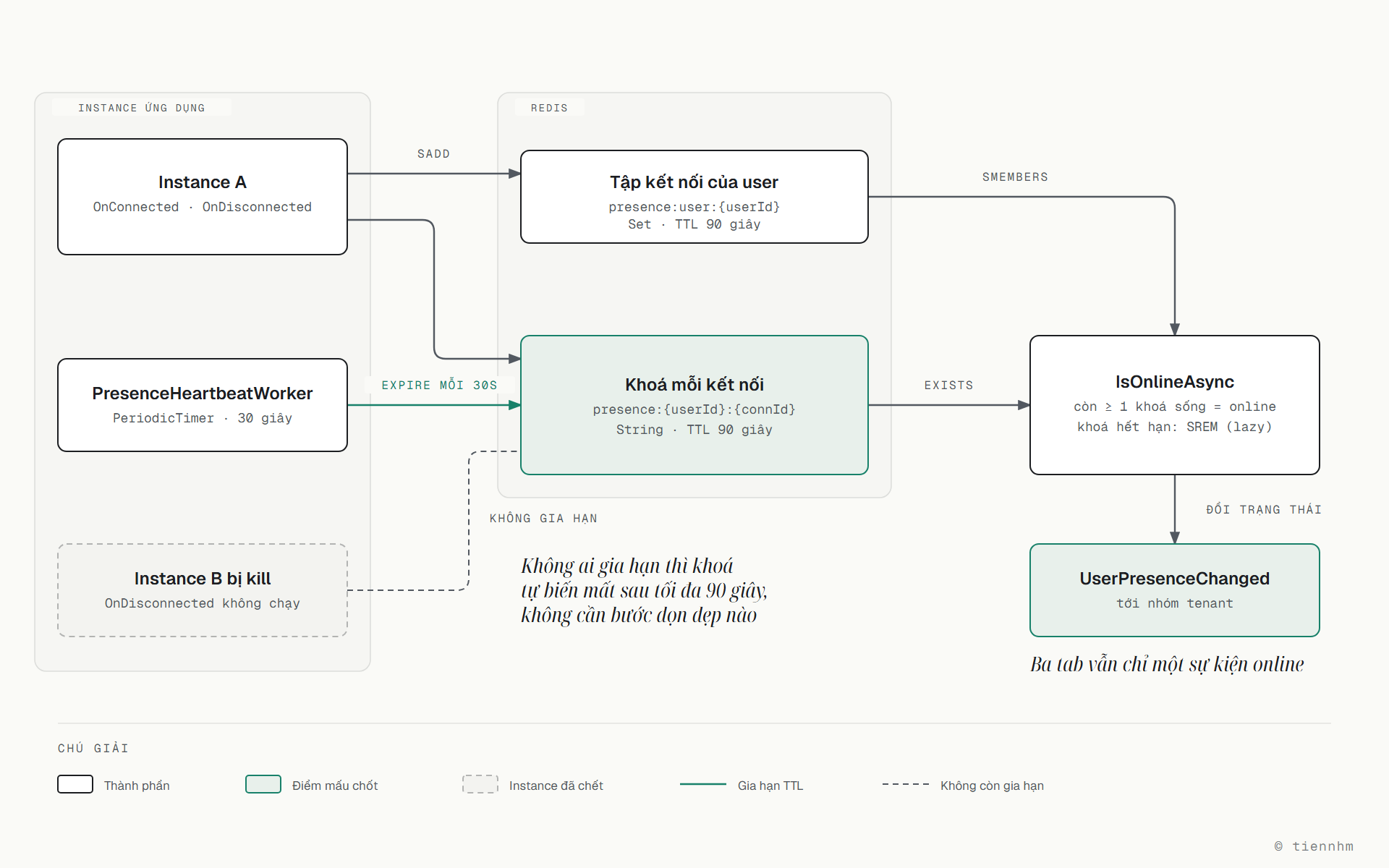Click the Thành phần legend label

tap(137, 786)
